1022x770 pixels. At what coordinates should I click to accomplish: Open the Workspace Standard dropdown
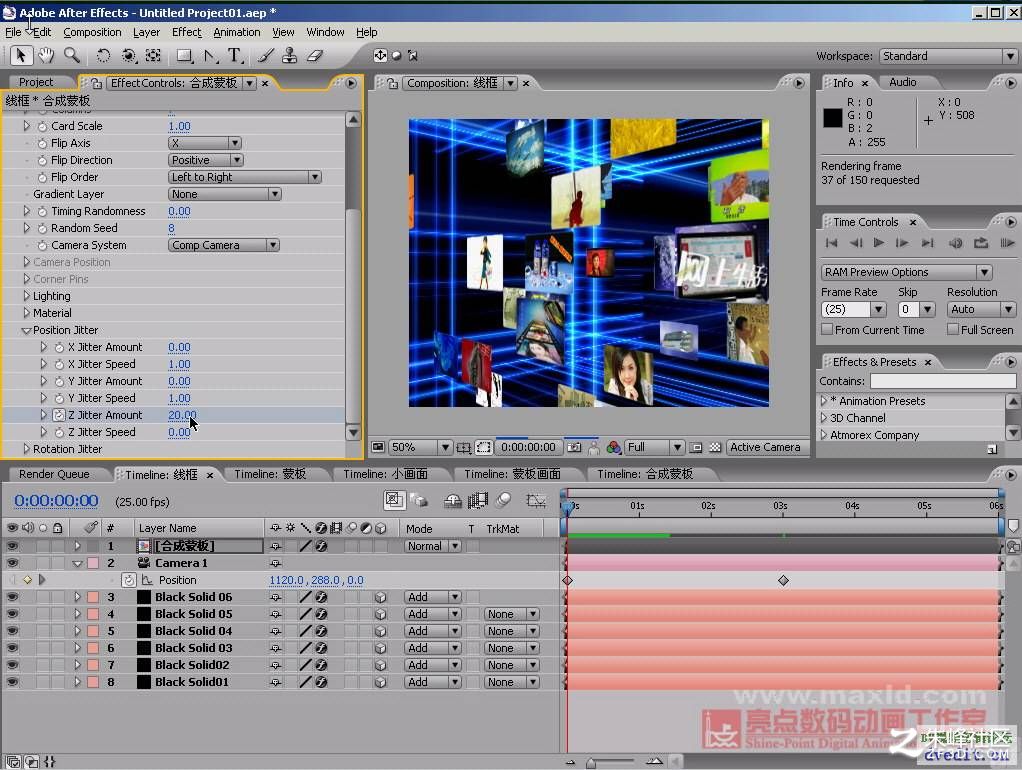pos(948,56)
